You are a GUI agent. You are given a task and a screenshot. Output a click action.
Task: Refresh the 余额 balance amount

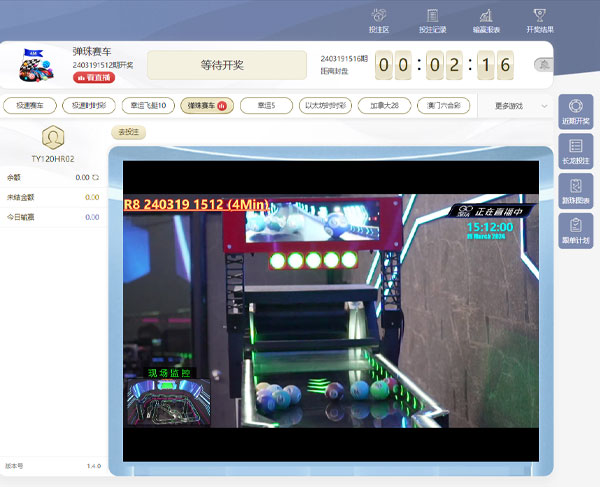[96, 177]
